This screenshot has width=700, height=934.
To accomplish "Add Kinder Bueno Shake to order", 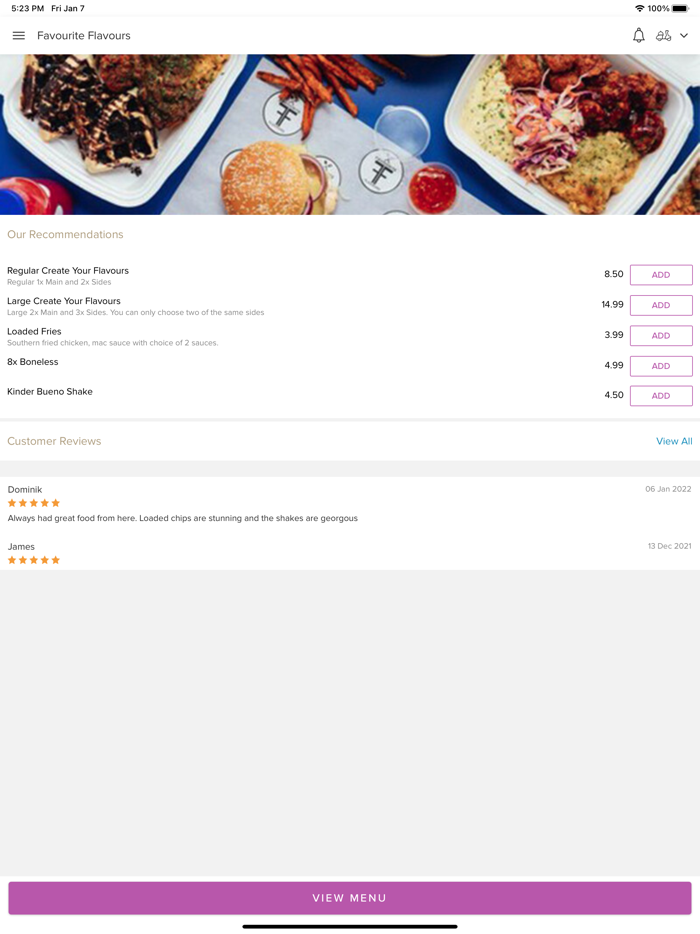I will click(x=660, y=396).
